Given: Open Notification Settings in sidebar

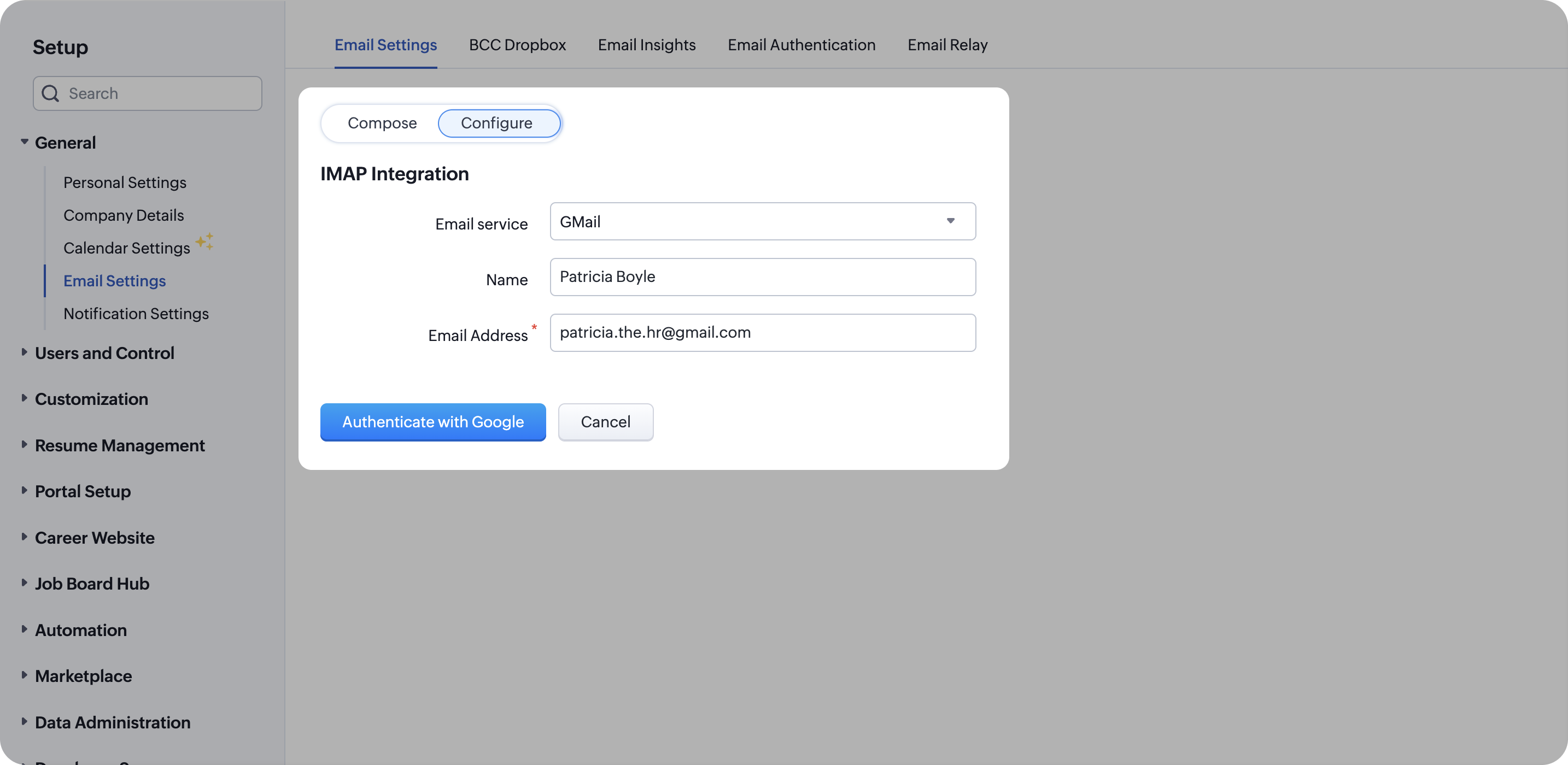Looking at the screenshot, I should pos(136,314).
